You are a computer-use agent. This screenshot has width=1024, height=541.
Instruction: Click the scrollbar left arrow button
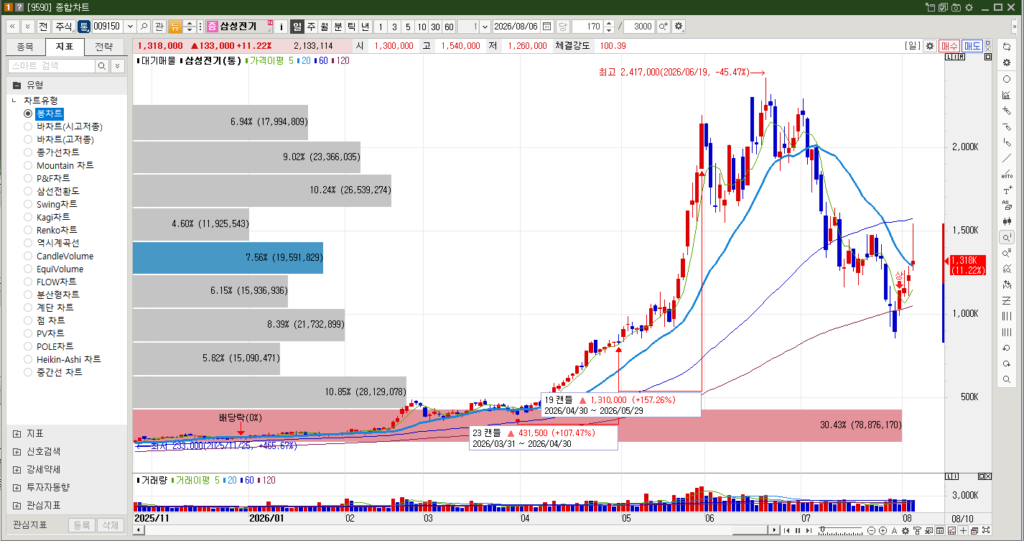[138, 530]
